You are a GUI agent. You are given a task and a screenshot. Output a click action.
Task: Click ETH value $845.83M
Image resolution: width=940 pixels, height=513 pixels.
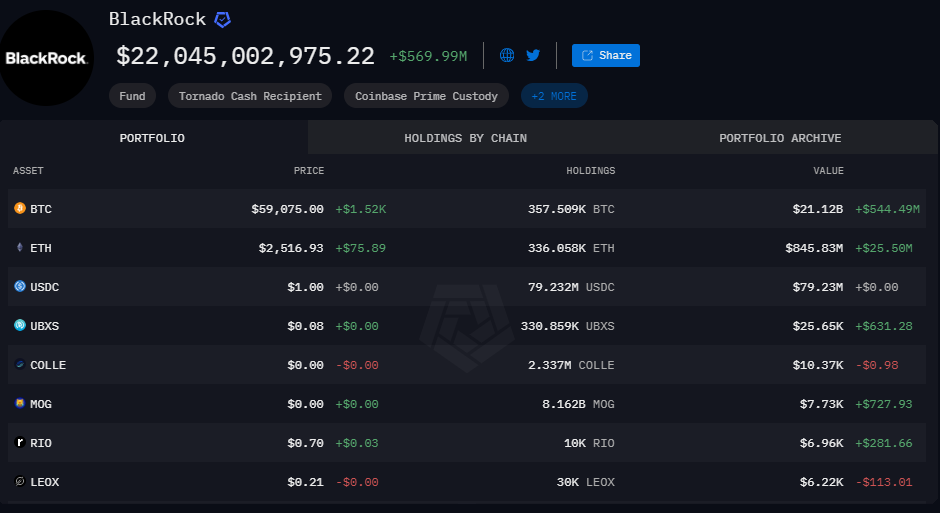click(x=814, y=248)
